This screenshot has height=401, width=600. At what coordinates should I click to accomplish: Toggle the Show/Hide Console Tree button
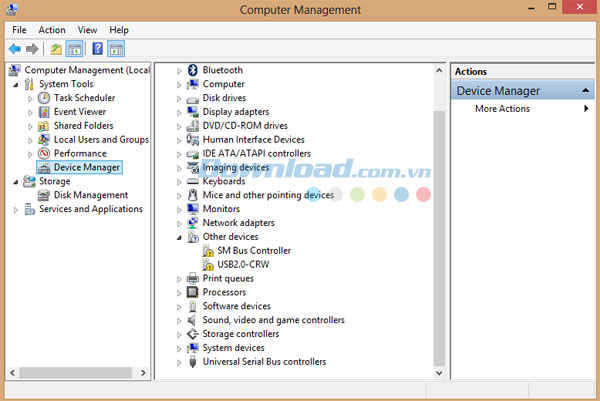pyautogui.click(x=75, y=49)
